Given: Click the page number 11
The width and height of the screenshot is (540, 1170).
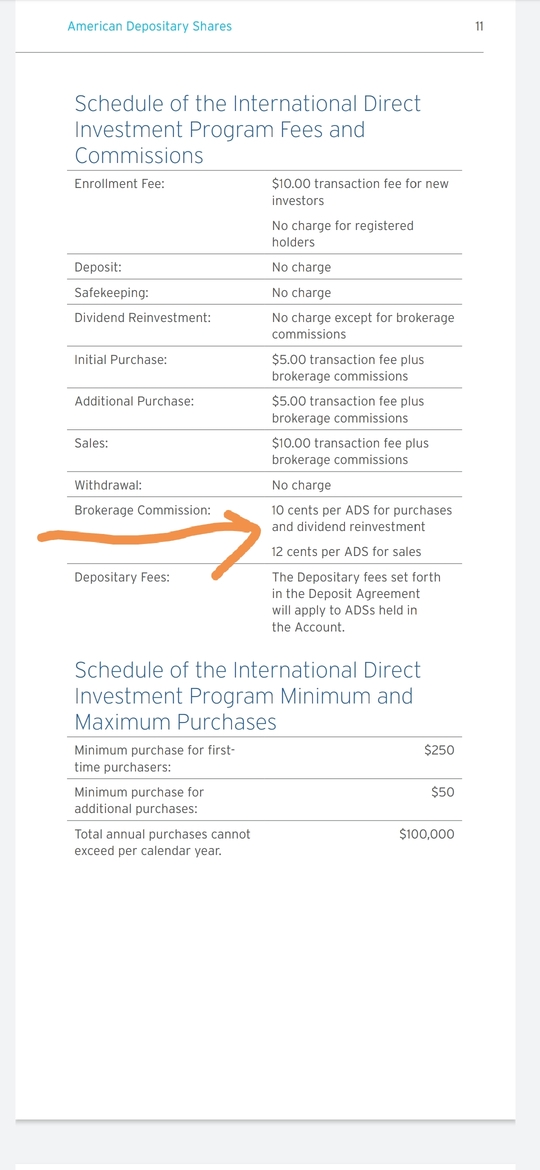Looking at the screenshot, I should click(x=479, y=26).
